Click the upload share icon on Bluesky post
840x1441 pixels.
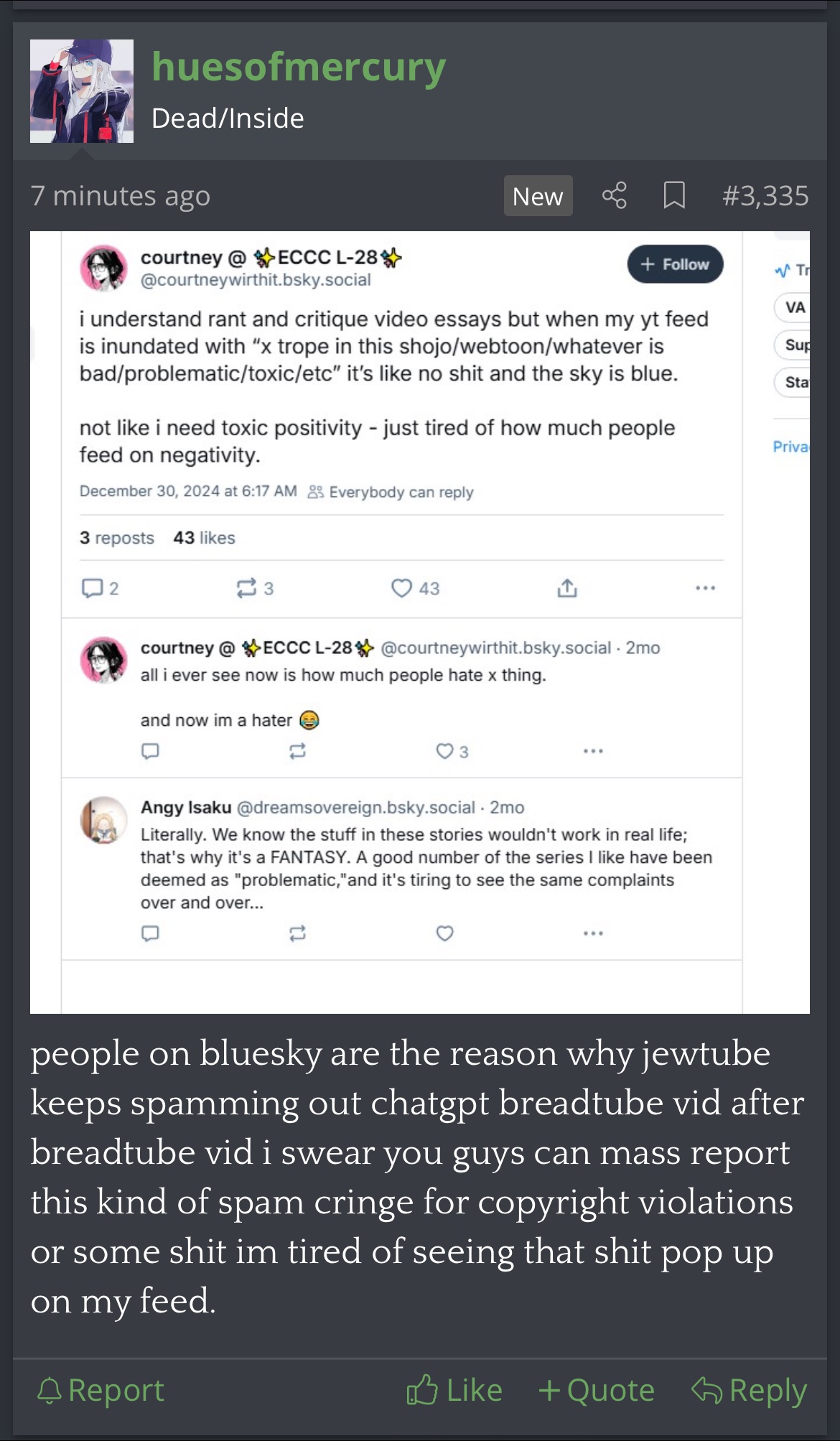tap(567, 588)
